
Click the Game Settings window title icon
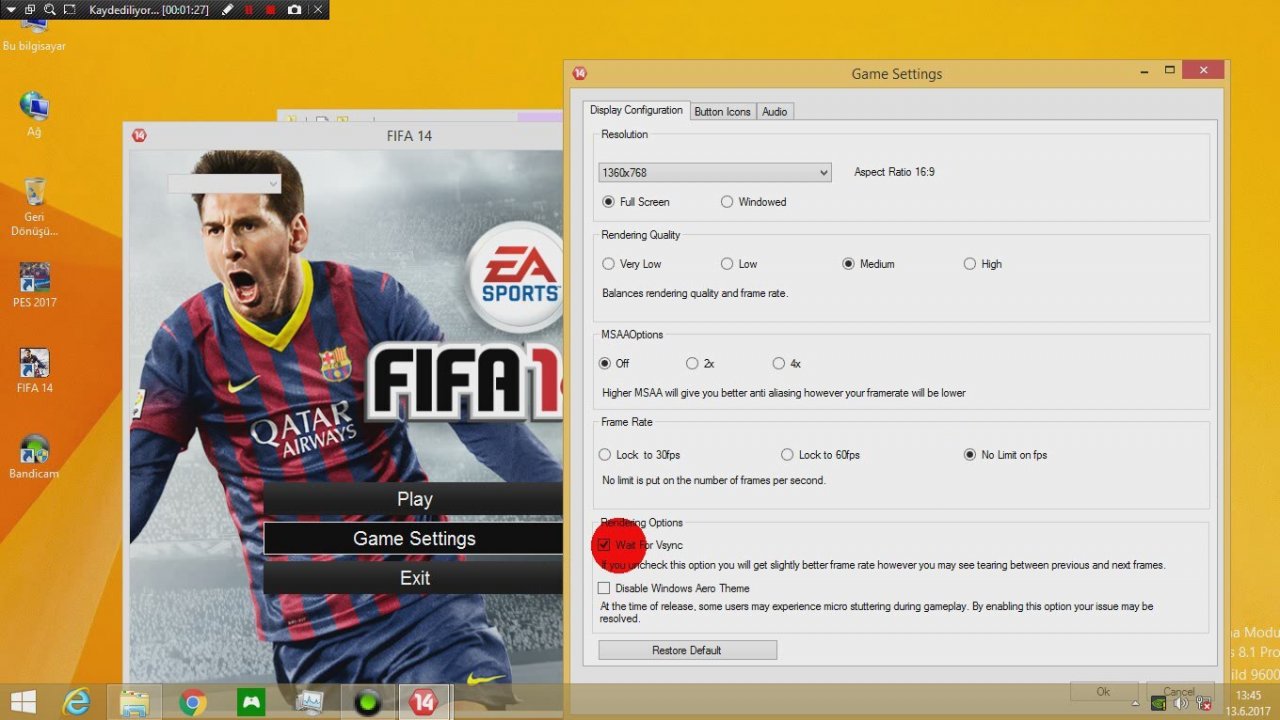(579, 73)
